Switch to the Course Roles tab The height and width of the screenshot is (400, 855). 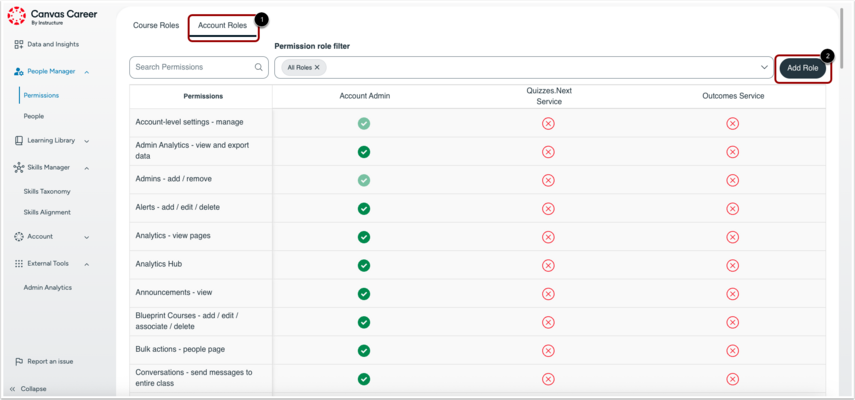(x=156, y=25)
